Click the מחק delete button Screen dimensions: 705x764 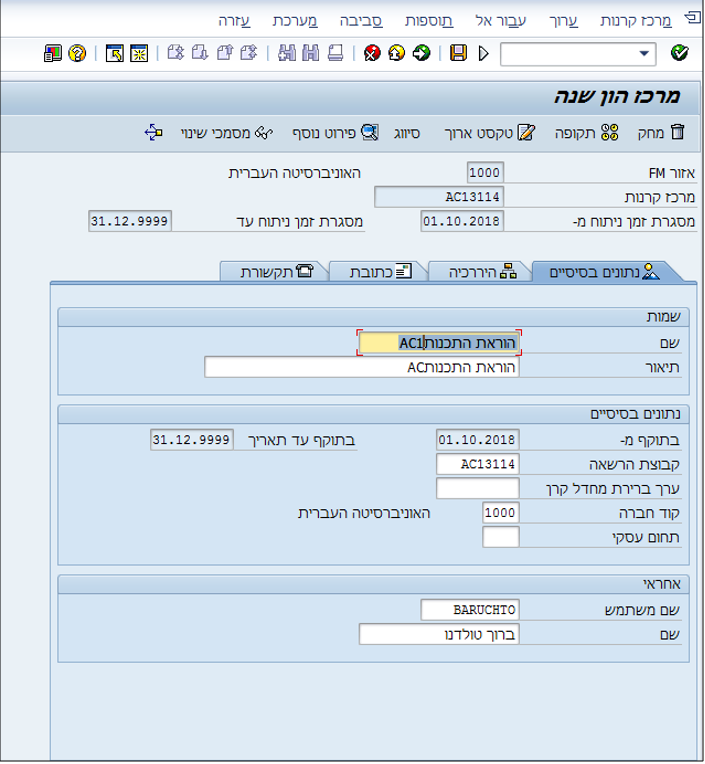[x=661, y=133]
